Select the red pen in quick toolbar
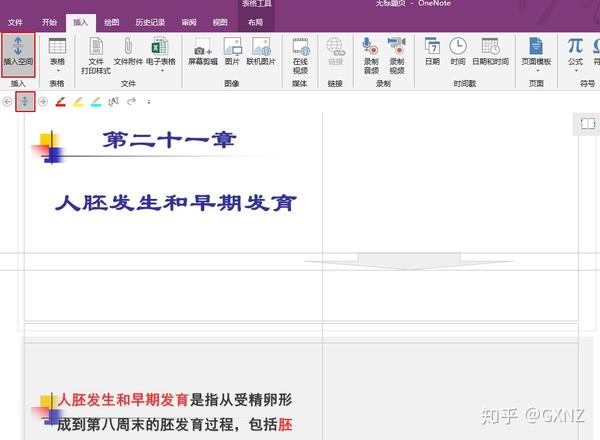This screenshot has width=600, height=440. pos(60,102)
